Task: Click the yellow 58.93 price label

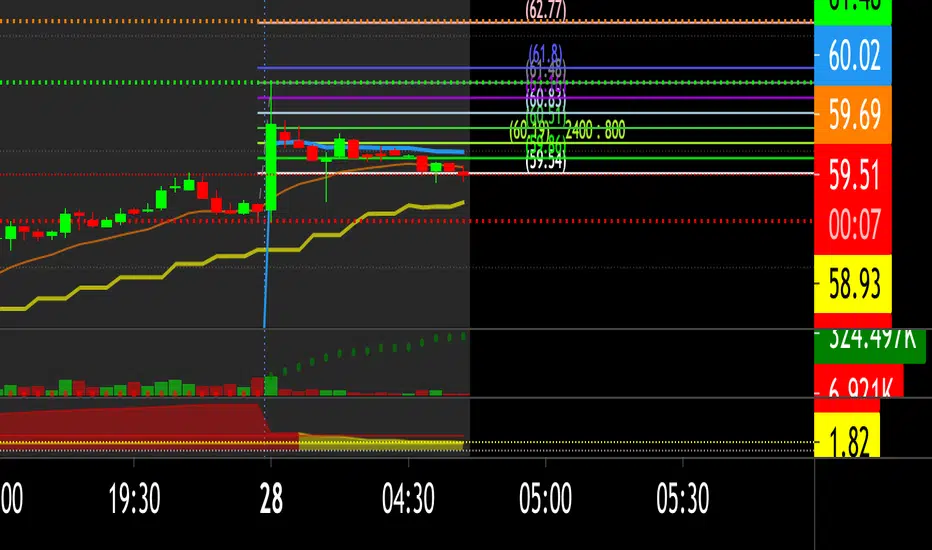Action: click(852, 284)
